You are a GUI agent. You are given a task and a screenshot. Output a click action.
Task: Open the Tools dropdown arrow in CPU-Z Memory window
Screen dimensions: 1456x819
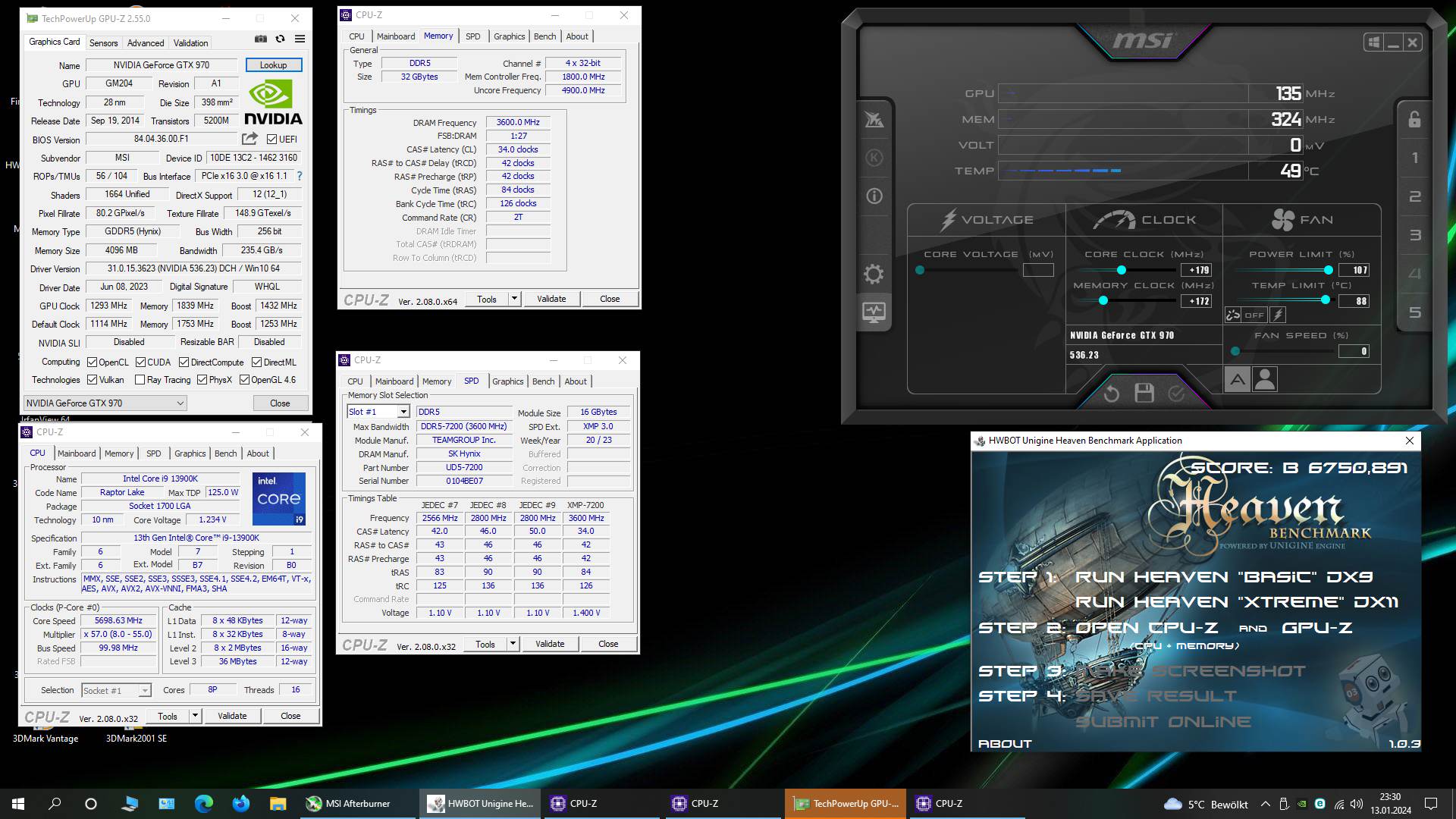click(x=514, y=299)
